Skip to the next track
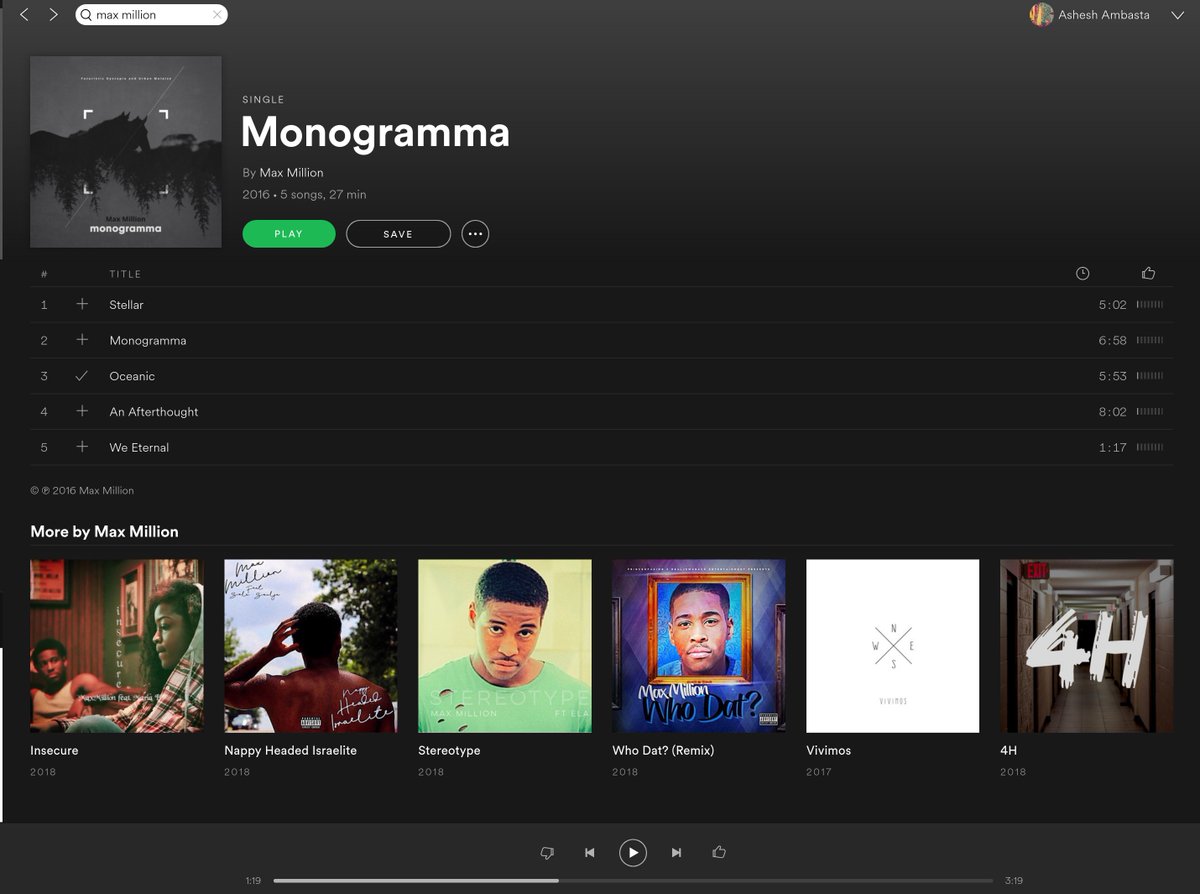The height and width of the screenshot is (894, 1200). pos(676,853)
